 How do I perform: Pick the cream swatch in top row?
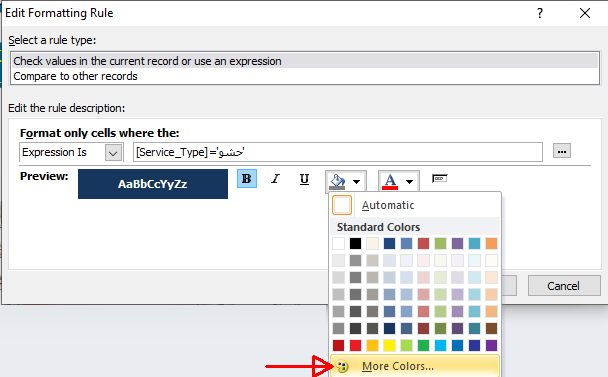click(x=372, y=244)
